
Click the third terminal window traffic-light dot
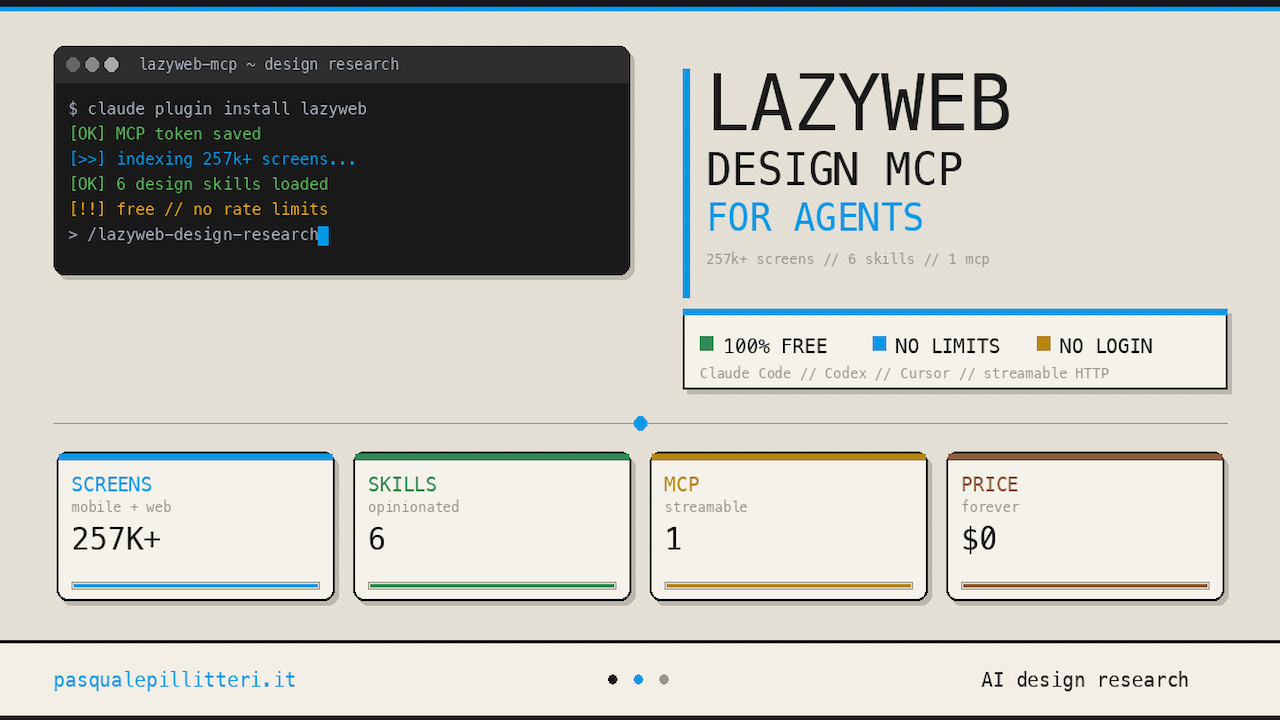(x=112, y=65)
